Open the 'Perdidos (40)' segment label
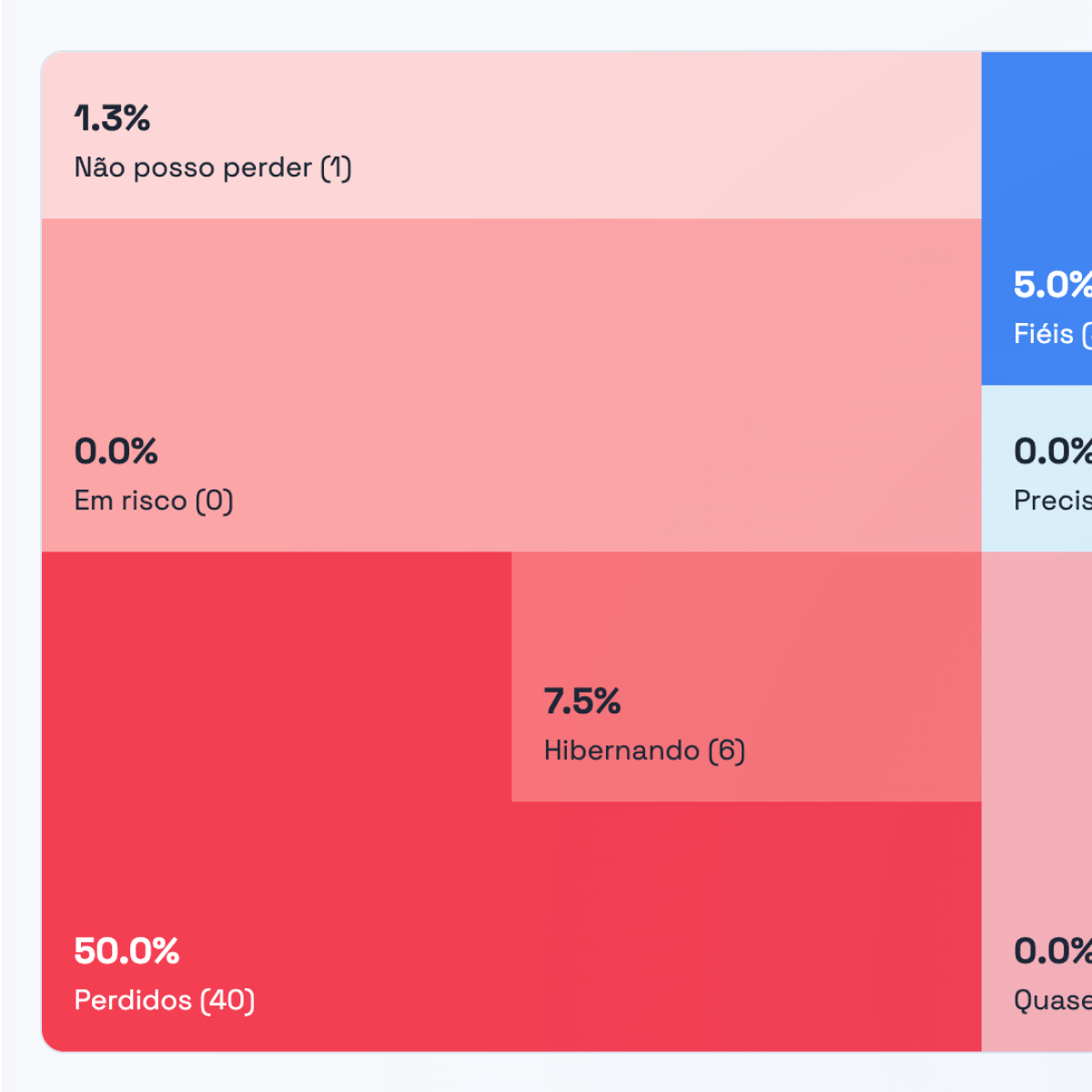 point(165,1000)
